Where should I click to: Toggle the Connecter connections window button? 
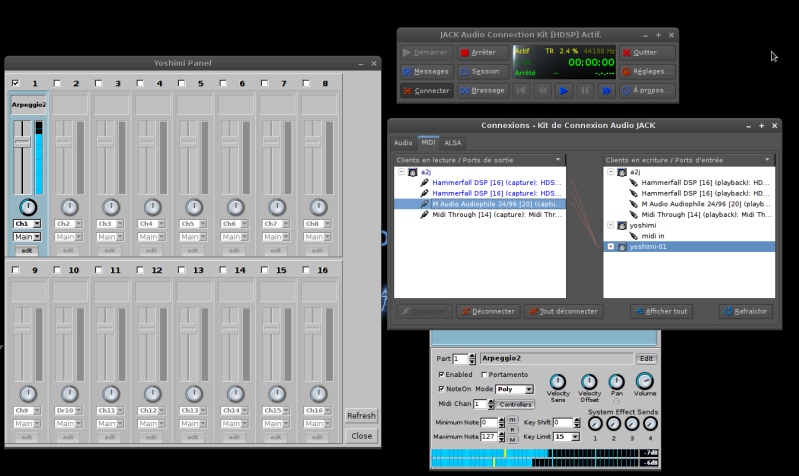[425, 91]
